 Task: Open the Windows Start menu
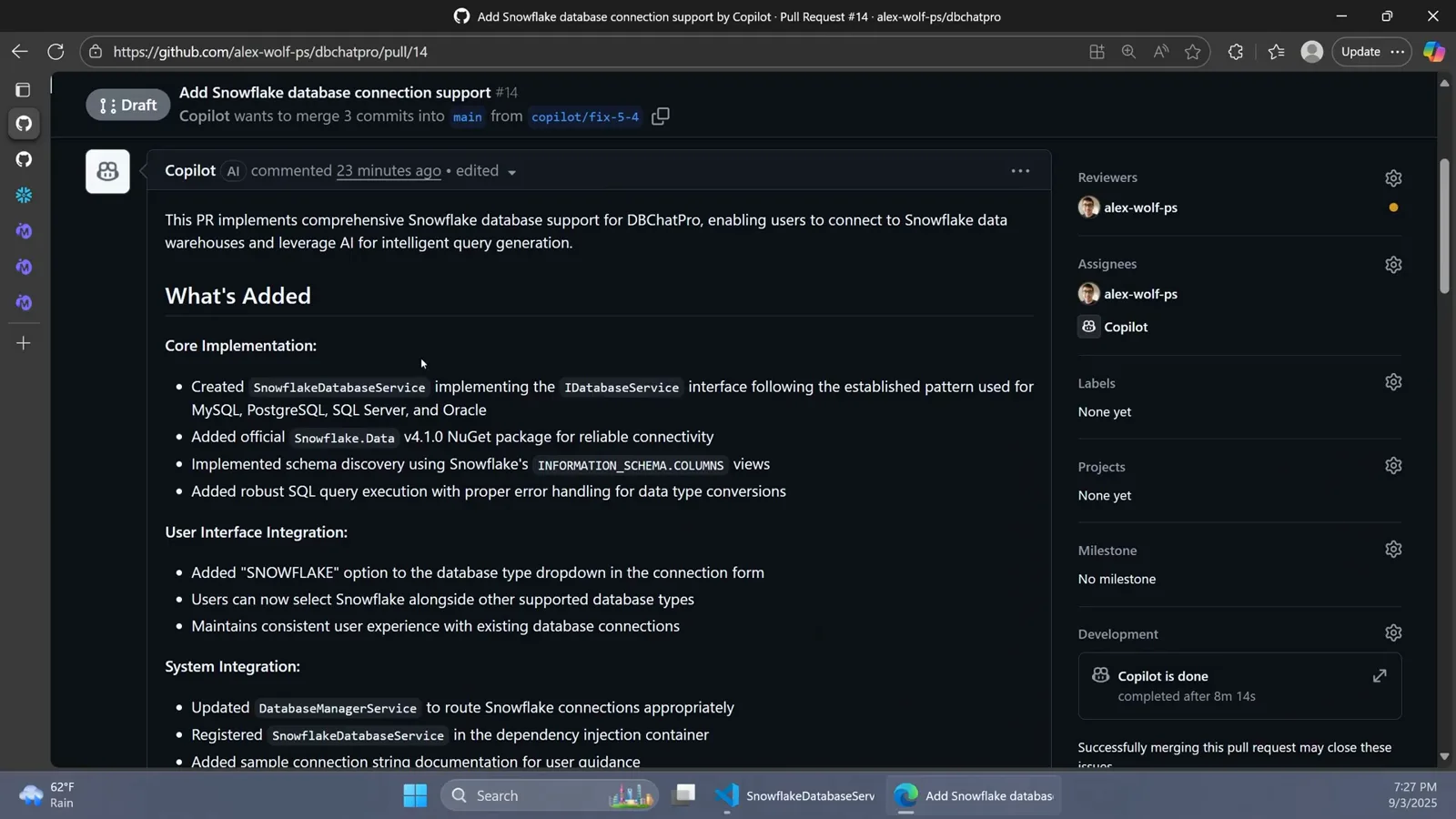pyautogui.click(x=415, y=795)
